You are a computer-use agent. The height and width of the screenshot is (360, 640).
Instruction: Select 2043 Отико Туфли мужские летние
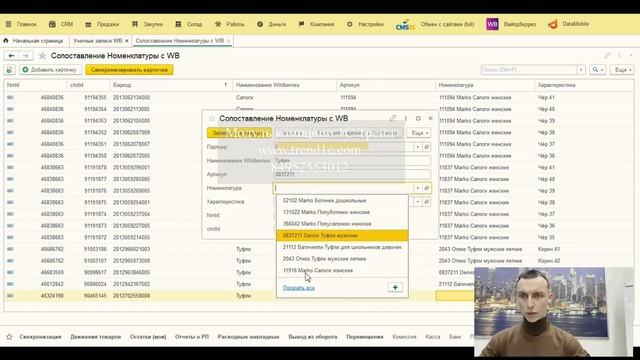[x=342, y=259]
